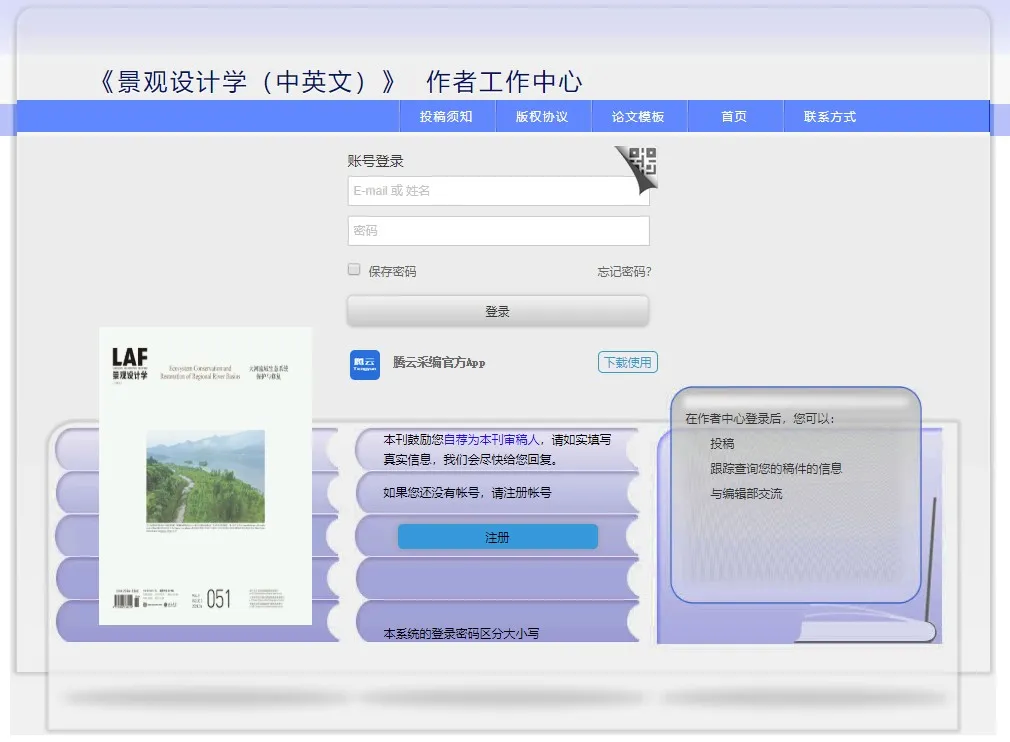Image resolution: width=1010 pixels, height=742 pixels.
Task: Click the 忘记密码? link
Action: point(624,272)
